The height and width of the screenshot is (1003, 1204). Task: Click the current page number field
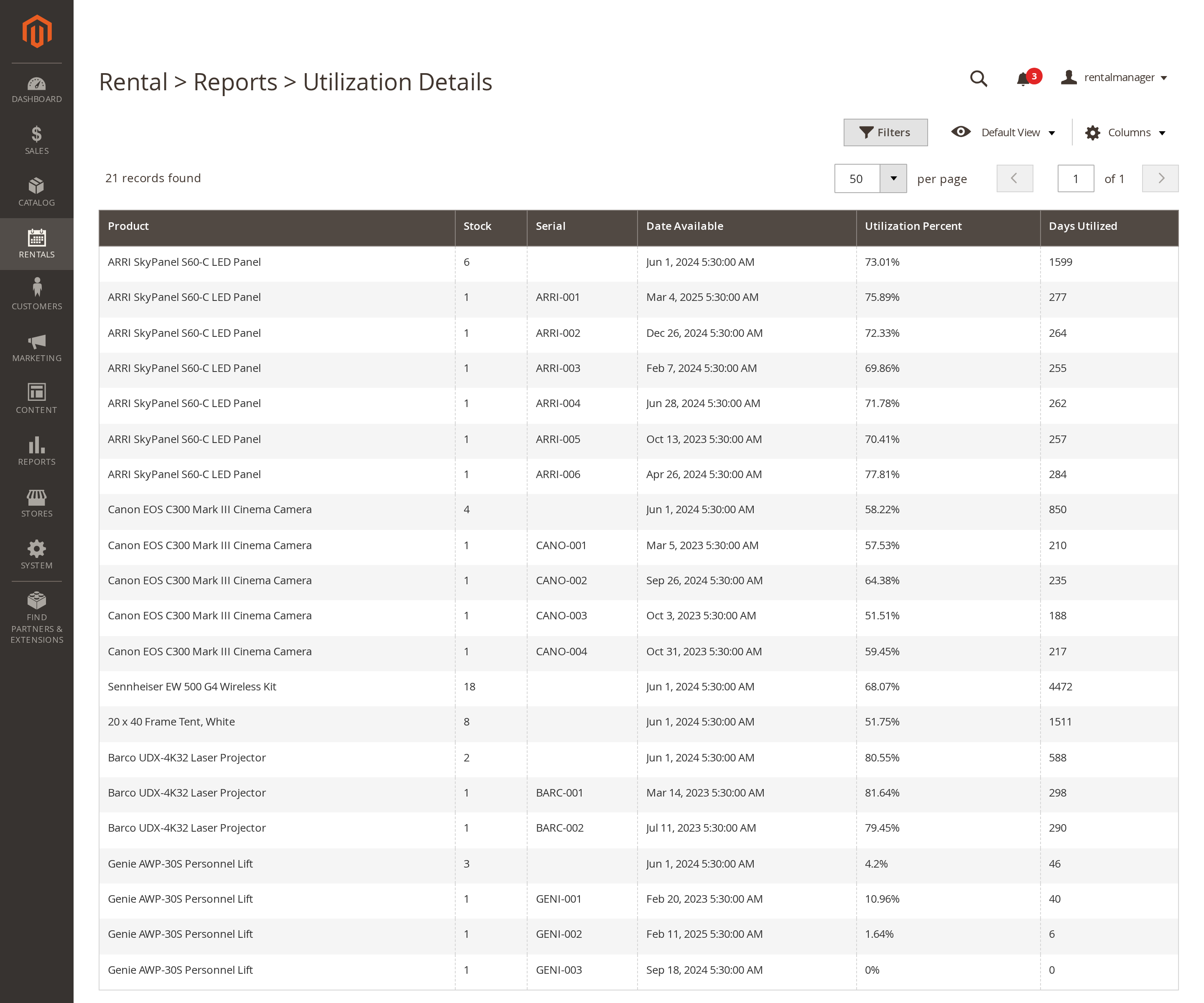point(1076,178)
